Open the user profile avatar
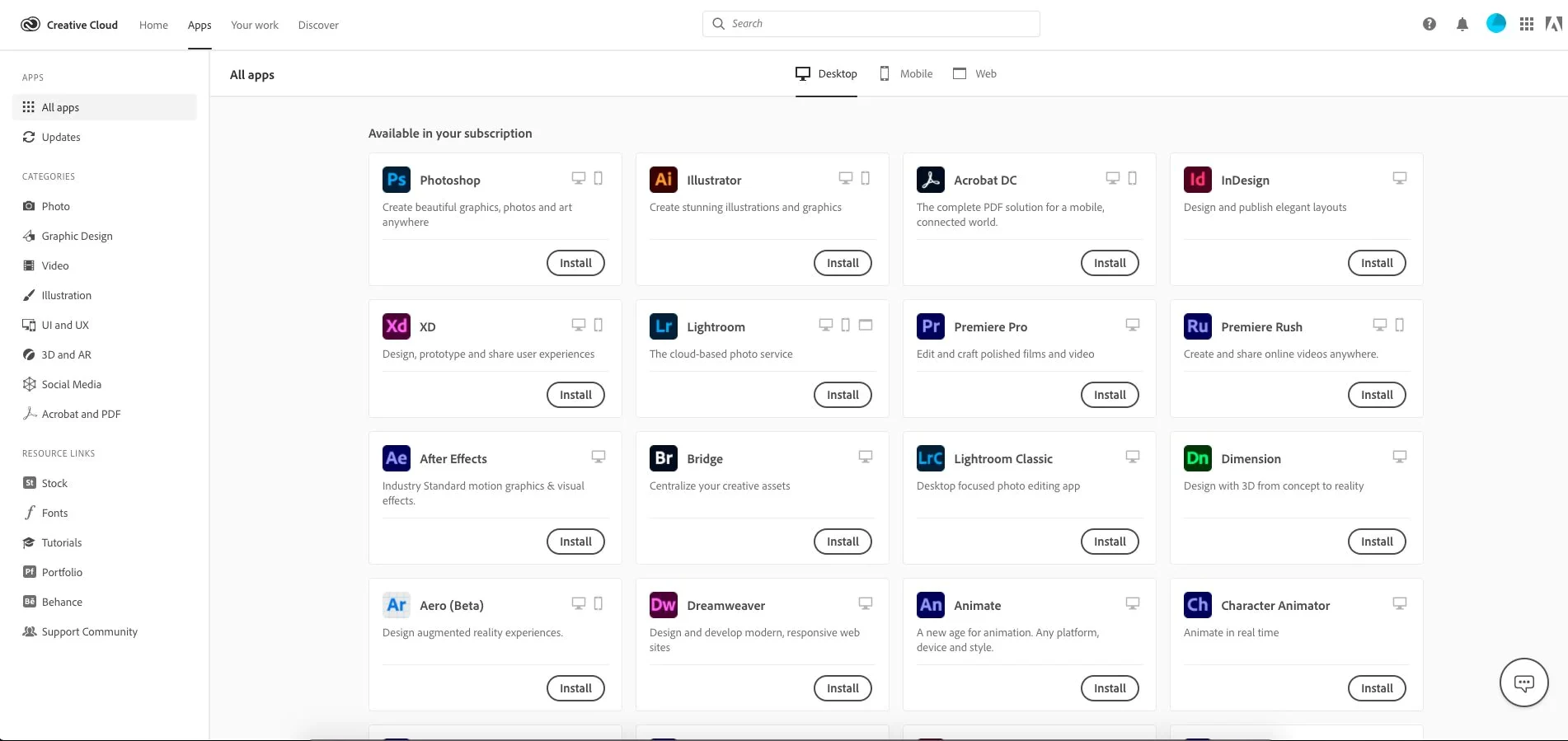Image resolution: width=1568 pixels, height=741 pixels. click(1495, 24)
